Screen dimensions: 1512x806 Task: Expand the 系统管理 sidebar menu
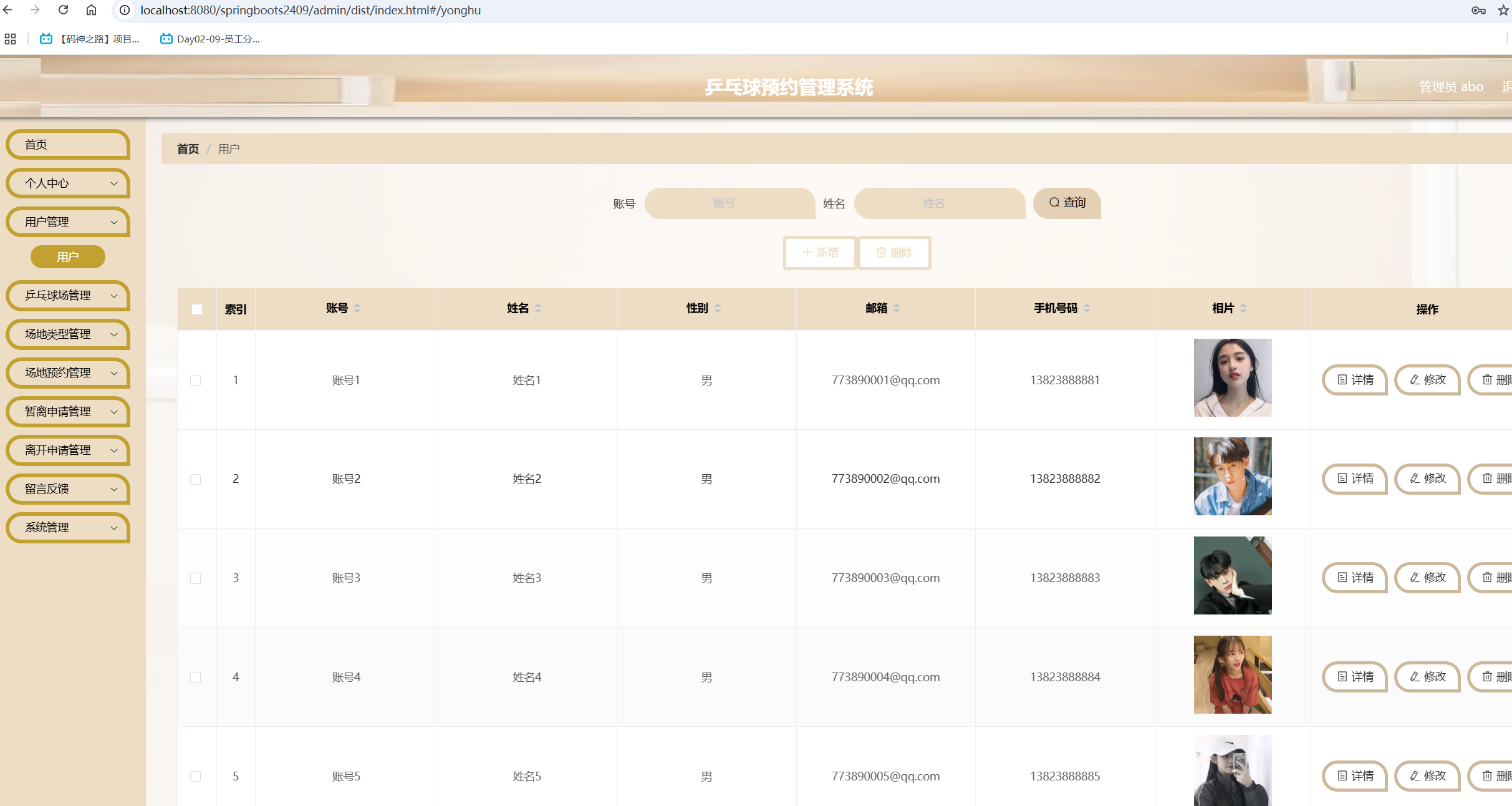click(x=67, y=528)
